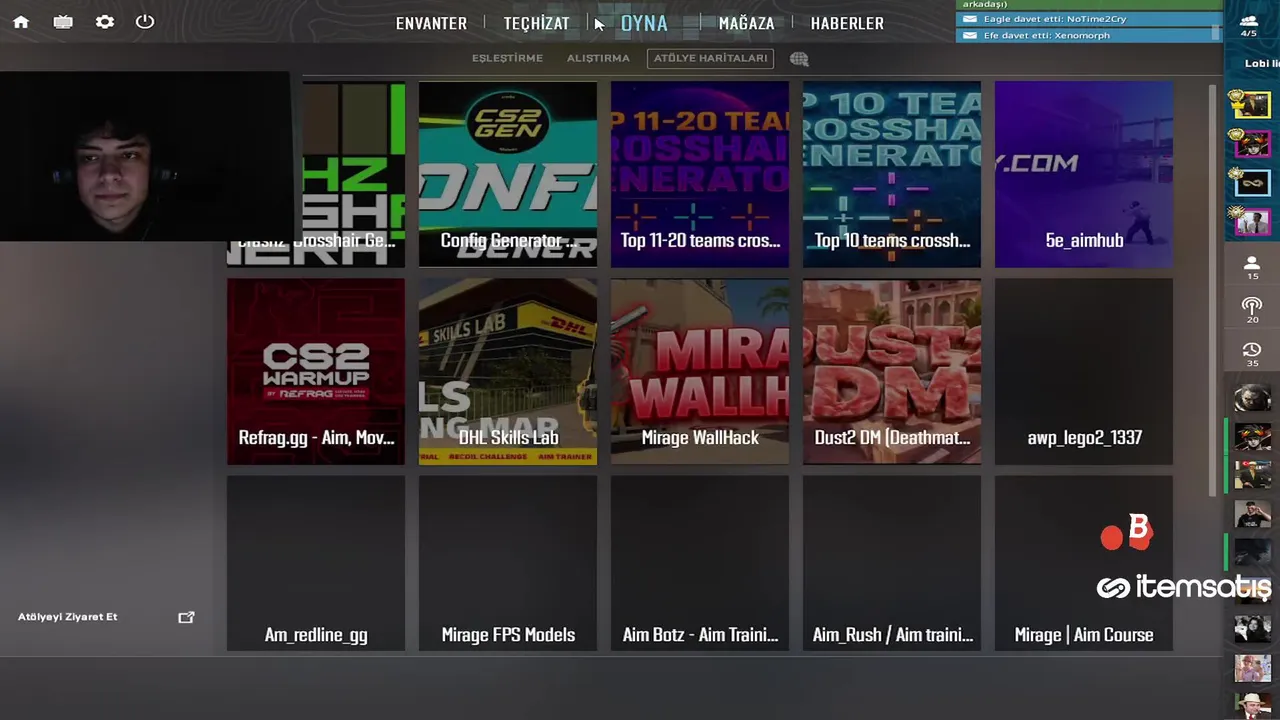Select the ALIŞTIRMA sub-tab
The image size is (1280, 720).
[x=598, y=58]
